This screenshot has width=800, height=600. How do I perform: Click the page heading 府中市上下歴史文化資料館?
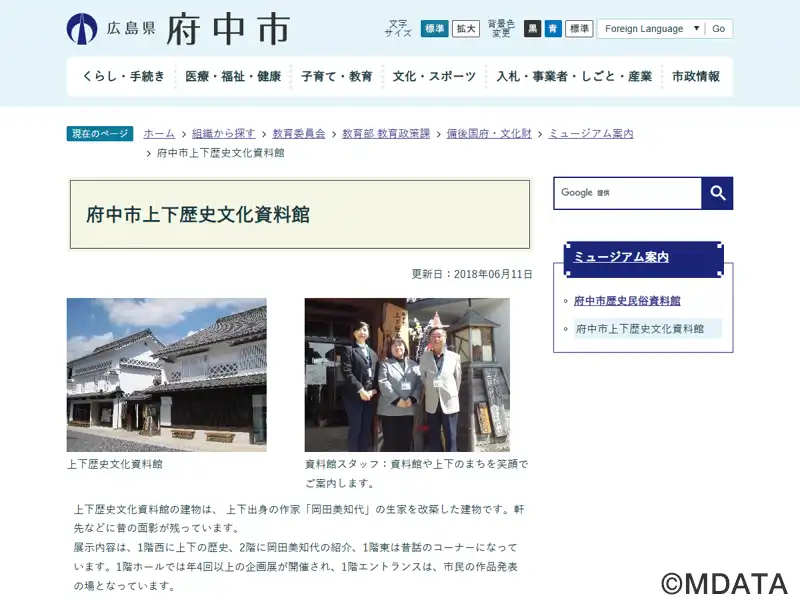(x=198, y=215)
